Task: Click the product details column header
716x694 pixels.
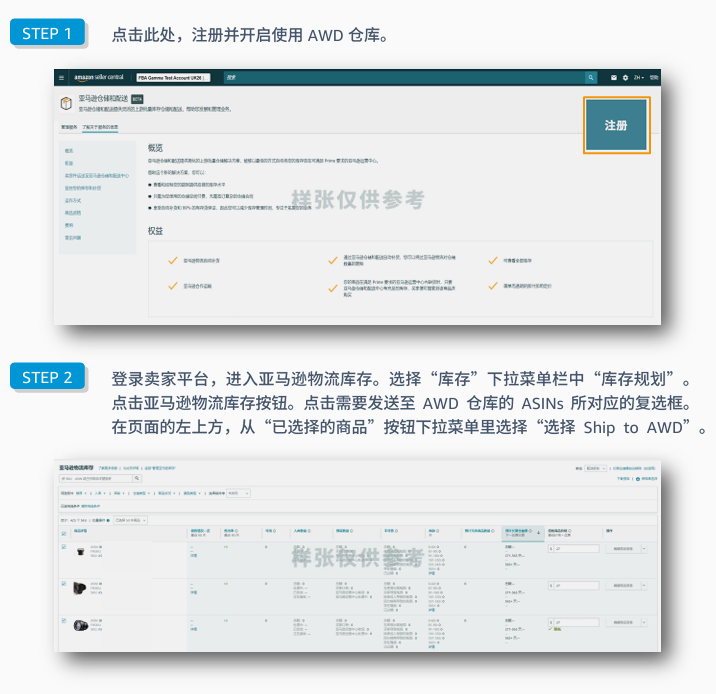Action: (x=81, y=531)
